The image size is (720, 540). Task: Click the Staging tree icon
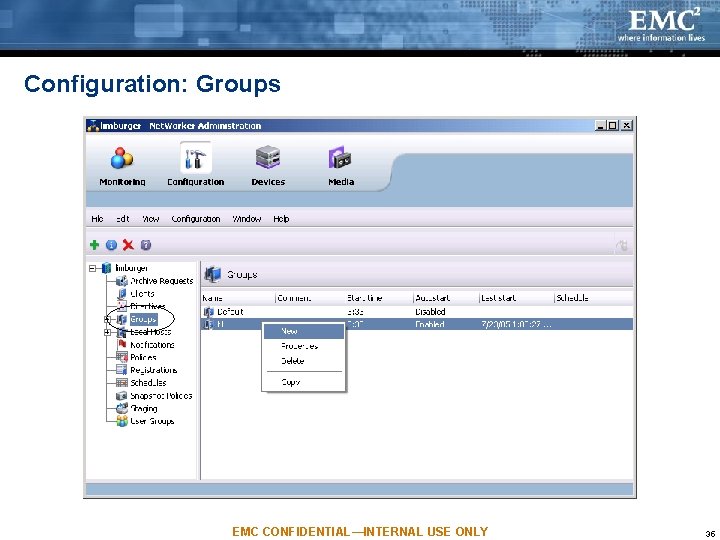pos(122,408)
